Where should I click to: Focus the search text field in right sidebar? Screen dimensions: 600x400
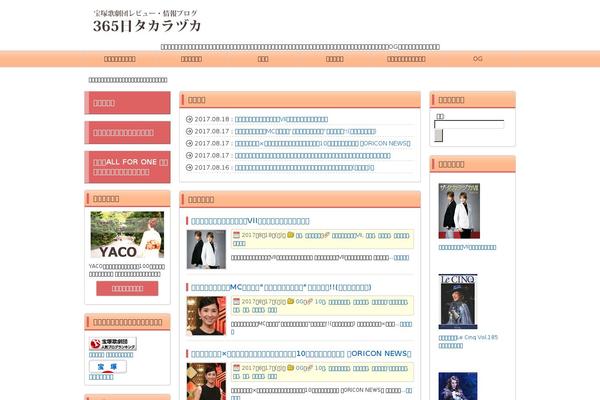pyautogui.click(x=469, y=124)
